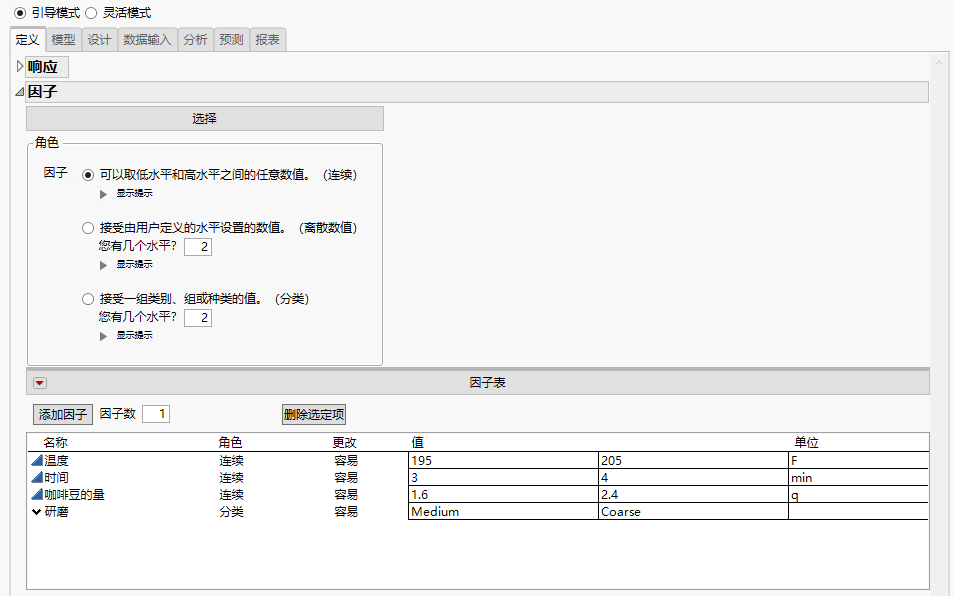This screenshot has height=596, width=954.
Task: Select the 分类 factor role option
Action: (88, 299)
